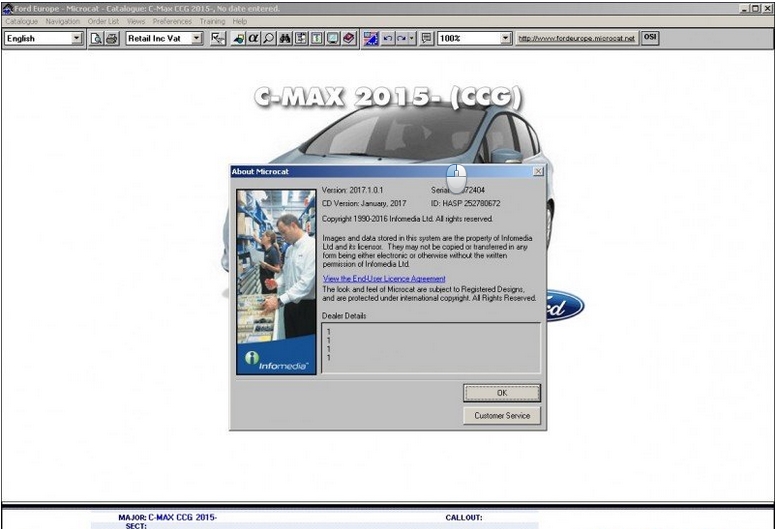Viewport: 777px width, 529px height.
Task: Click the speech bubble notes icon
Action: tap(426, 38)
